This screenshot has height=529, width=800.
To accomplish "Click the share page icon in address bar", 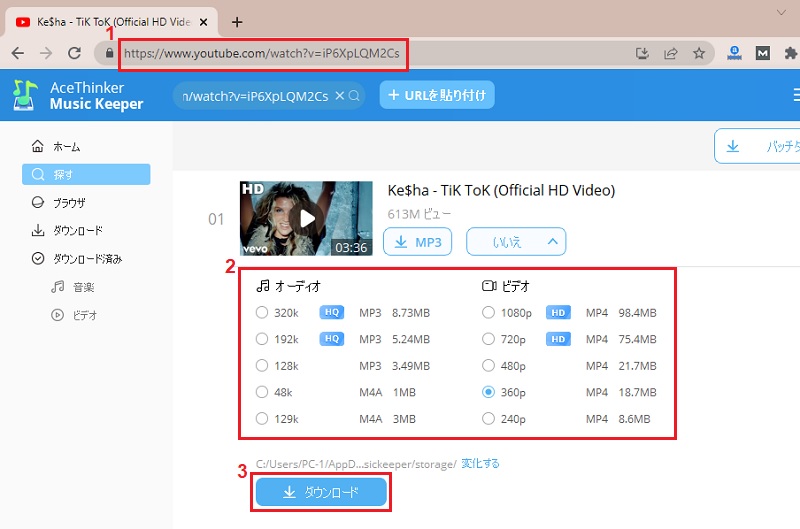I will point(671,54).
